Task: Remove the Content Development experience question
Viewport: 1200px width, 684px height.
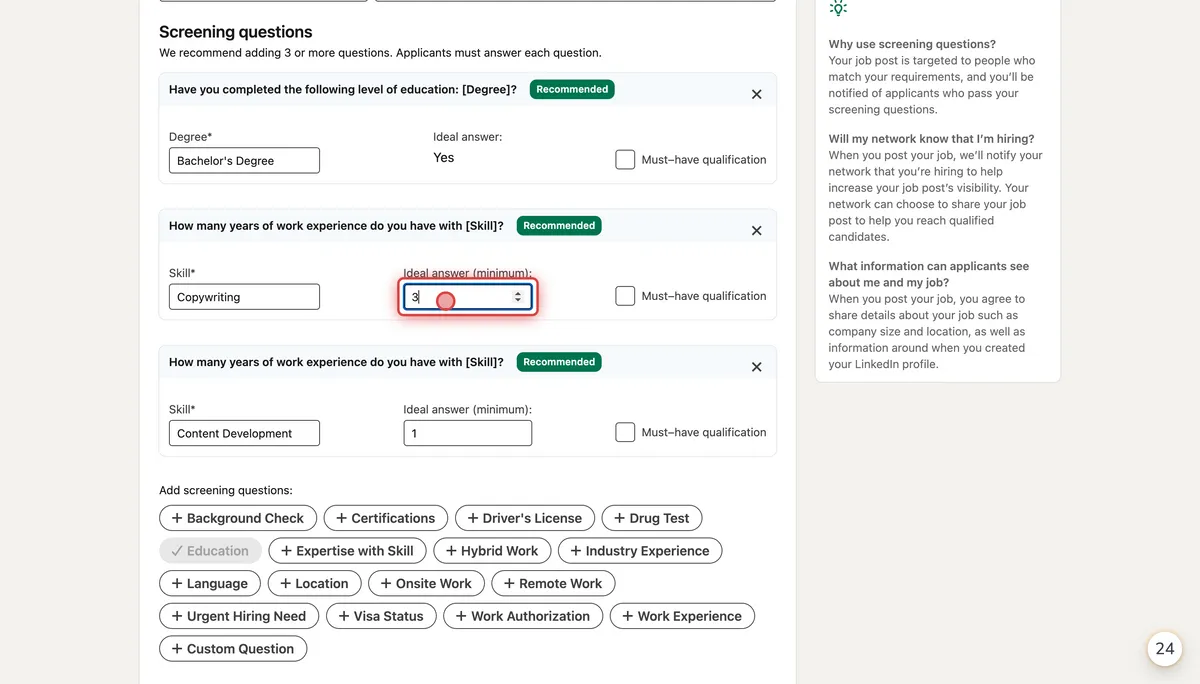Action: [x=756, y=367]
